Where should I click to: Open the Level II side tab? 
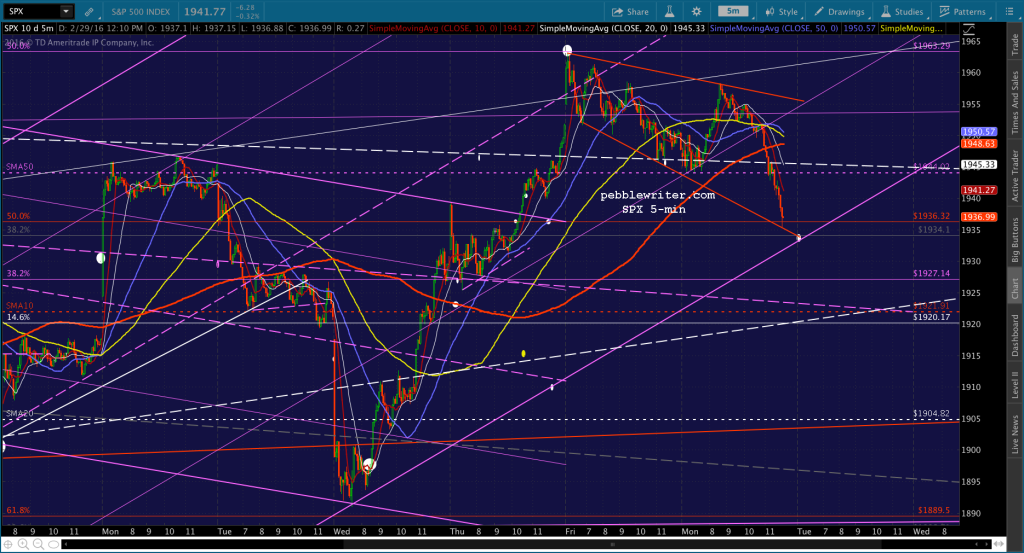(1015, 385)
